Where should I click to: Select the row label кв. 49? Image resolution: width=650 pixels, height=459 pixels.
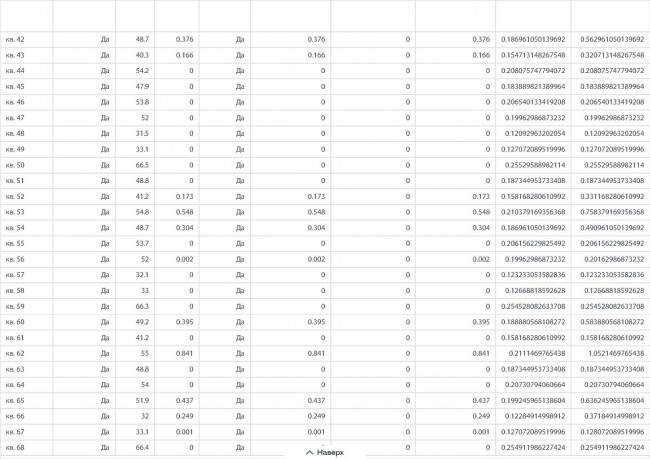tap(15, 149)
